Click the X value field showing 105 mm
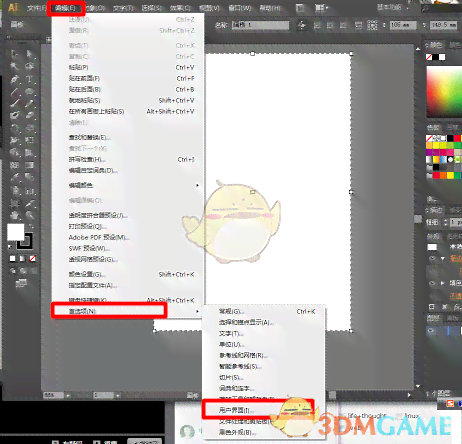 pyautogui.click(x=403, y=25)
